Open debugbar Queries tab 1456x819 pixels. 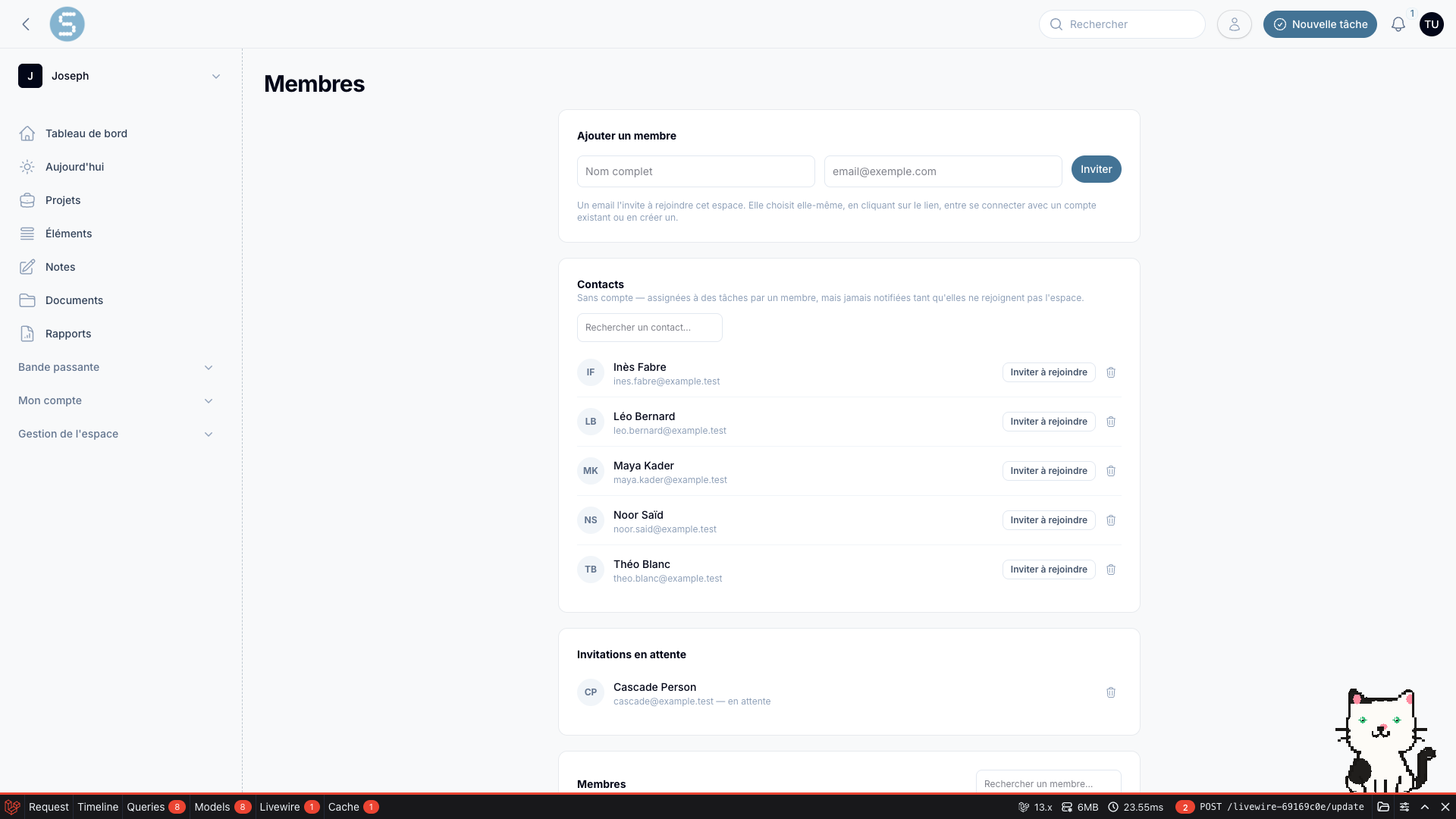(x=155, y=807)
